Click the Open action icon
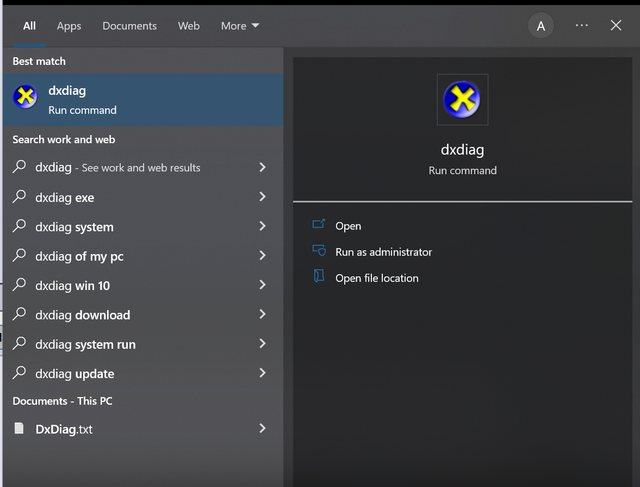 coord(319,224)
